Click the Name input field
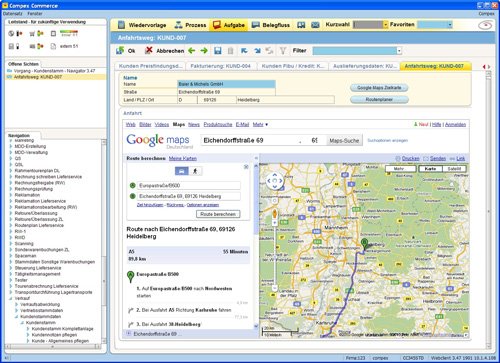This screenshot has width=500, height=363. (226, 84)
